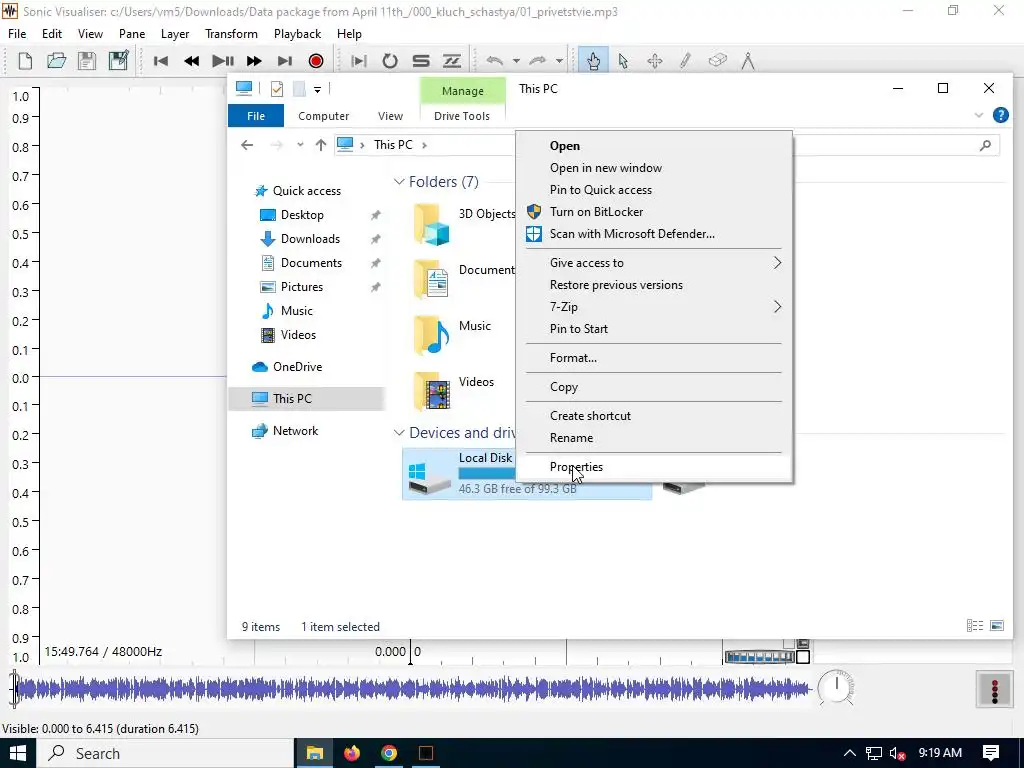This screenshot has height=768, width=1024.
Task: Toggle Loop Playback mode
Action: coord(390,61)
